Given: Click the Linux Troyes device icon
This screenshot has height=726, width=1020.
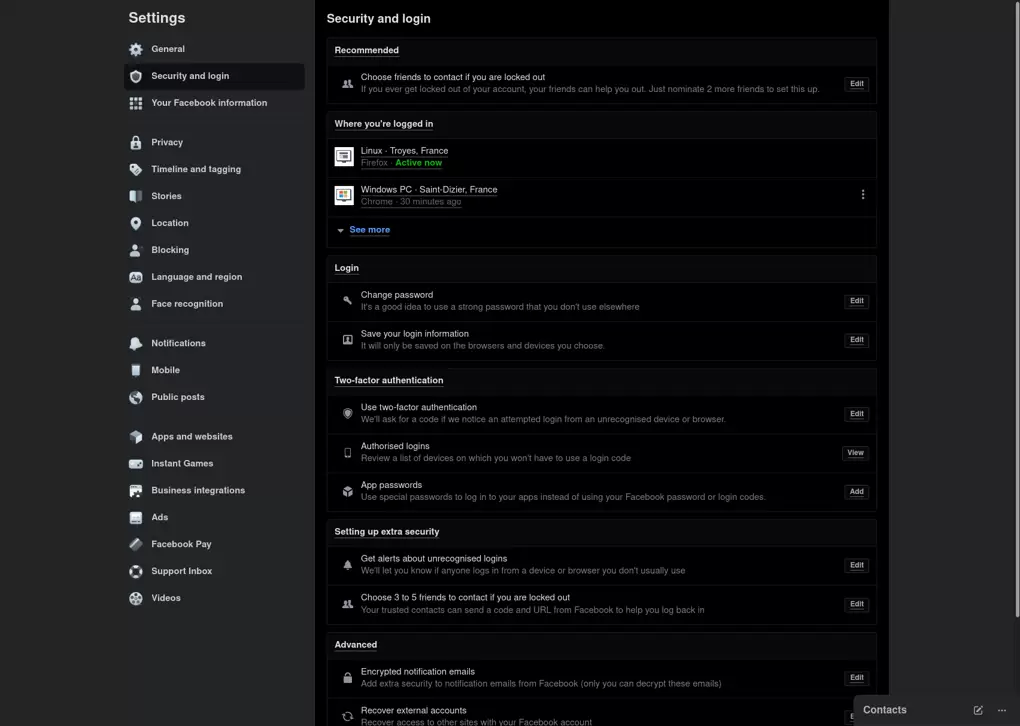Looking at the screenshot, I should (344, 156).
